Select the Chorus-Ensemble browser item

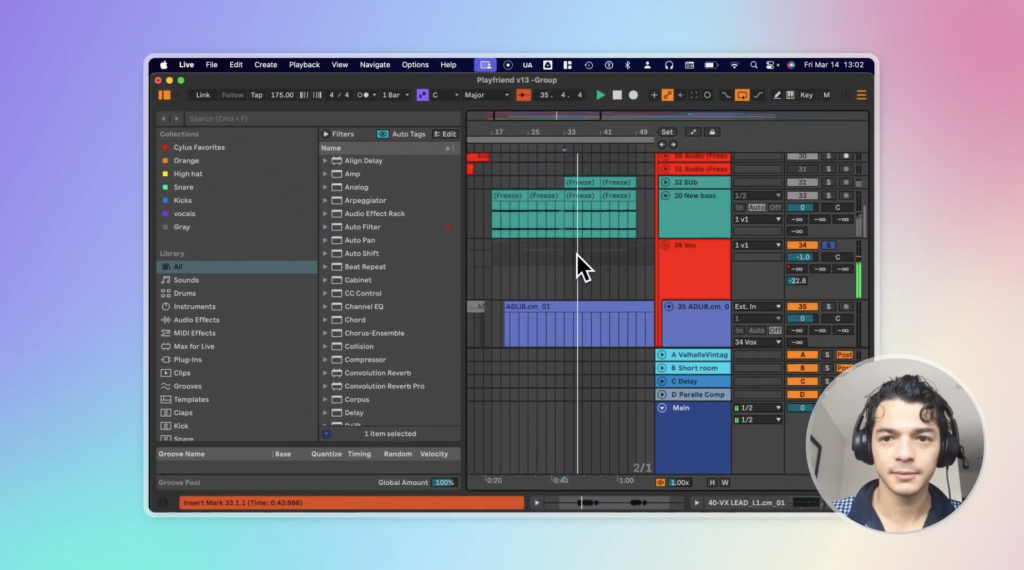[x=374, y=333]
